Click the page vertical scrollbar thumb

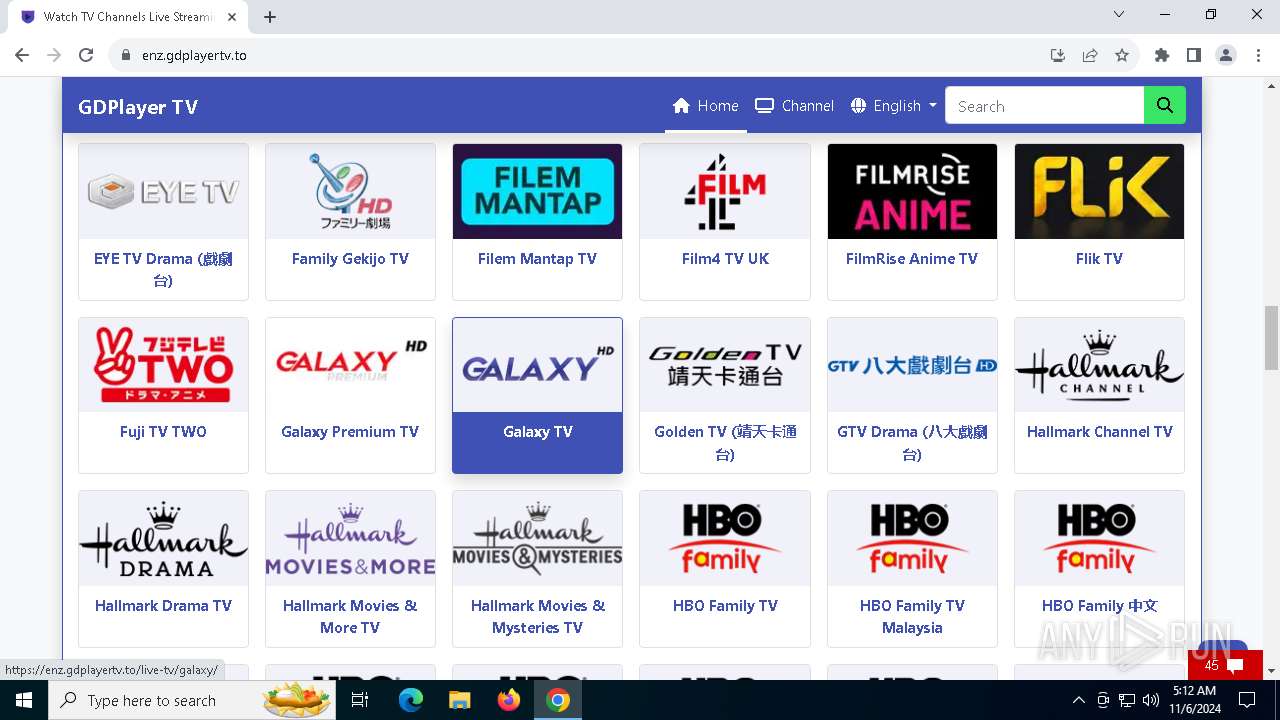click(x=1272, y=338)
